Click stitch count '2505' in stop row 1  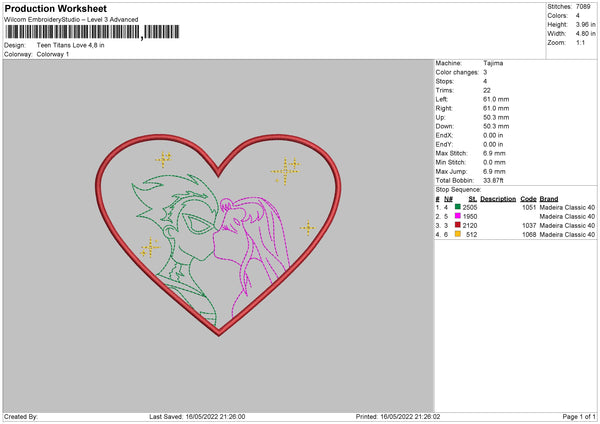pyautogui.click(x=470, y=207)
